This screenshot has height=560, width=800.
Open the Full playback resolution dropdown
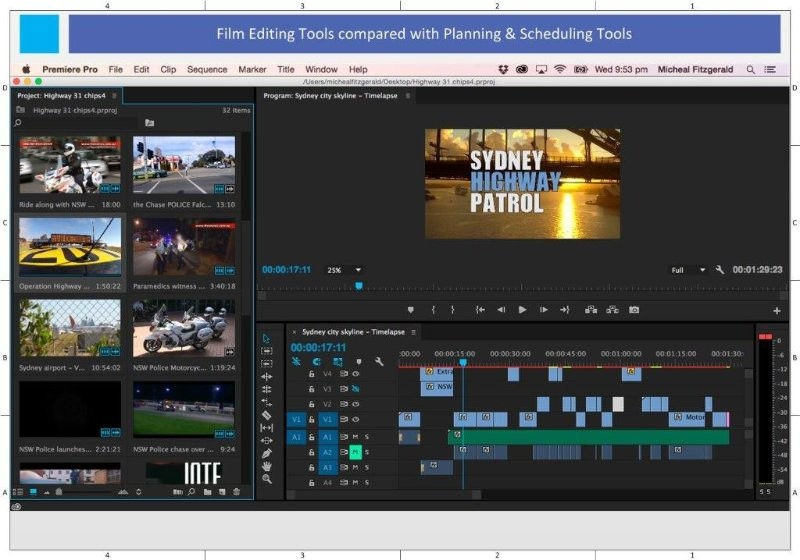point(688,270)
